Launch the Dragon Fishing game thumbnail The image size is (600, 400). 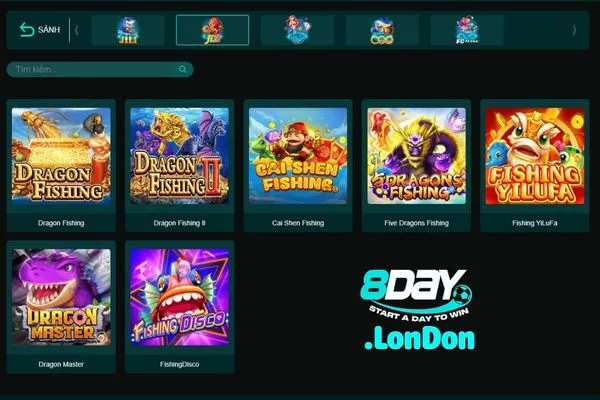pos(61,155)
